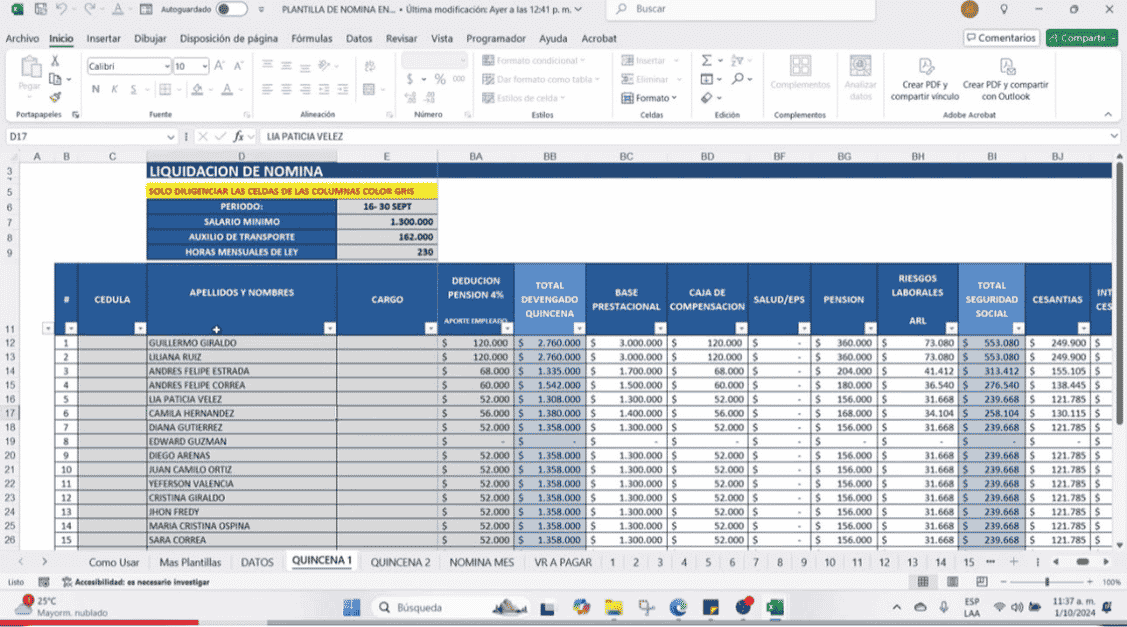Screen dimensions: 1127x627
Task: Open the Disposición de página tab
Action: [x=229, y=39]
